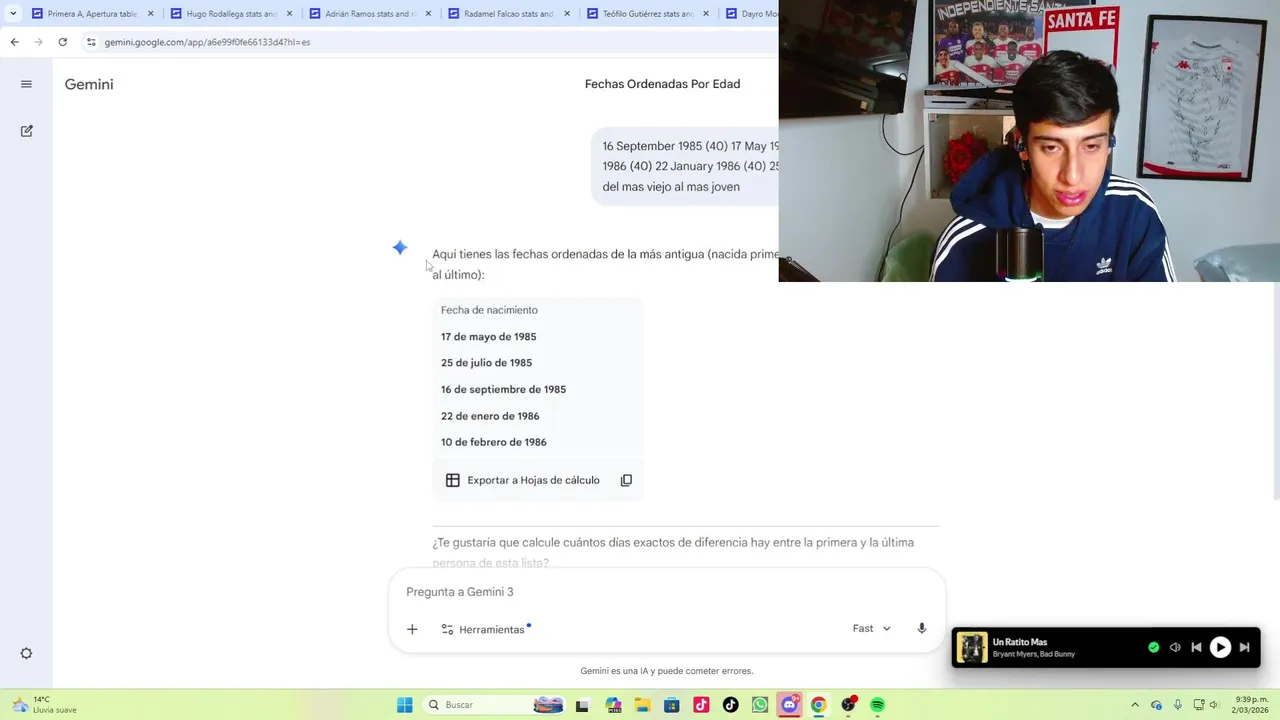Open WhatsApp from the taskbar
The image size is (1280, 720).
[760, 705]
